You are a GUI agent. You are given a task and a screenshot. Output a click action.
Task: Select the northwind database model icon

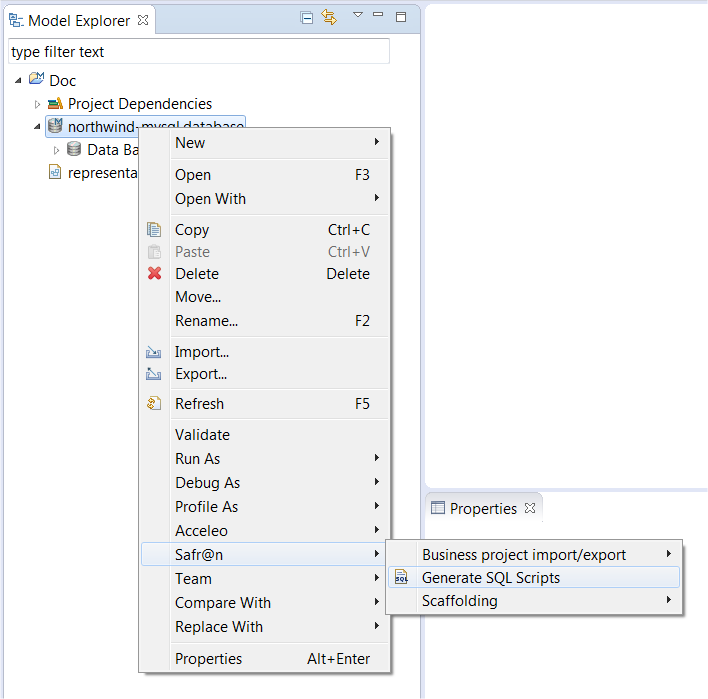tap(55, 126)
